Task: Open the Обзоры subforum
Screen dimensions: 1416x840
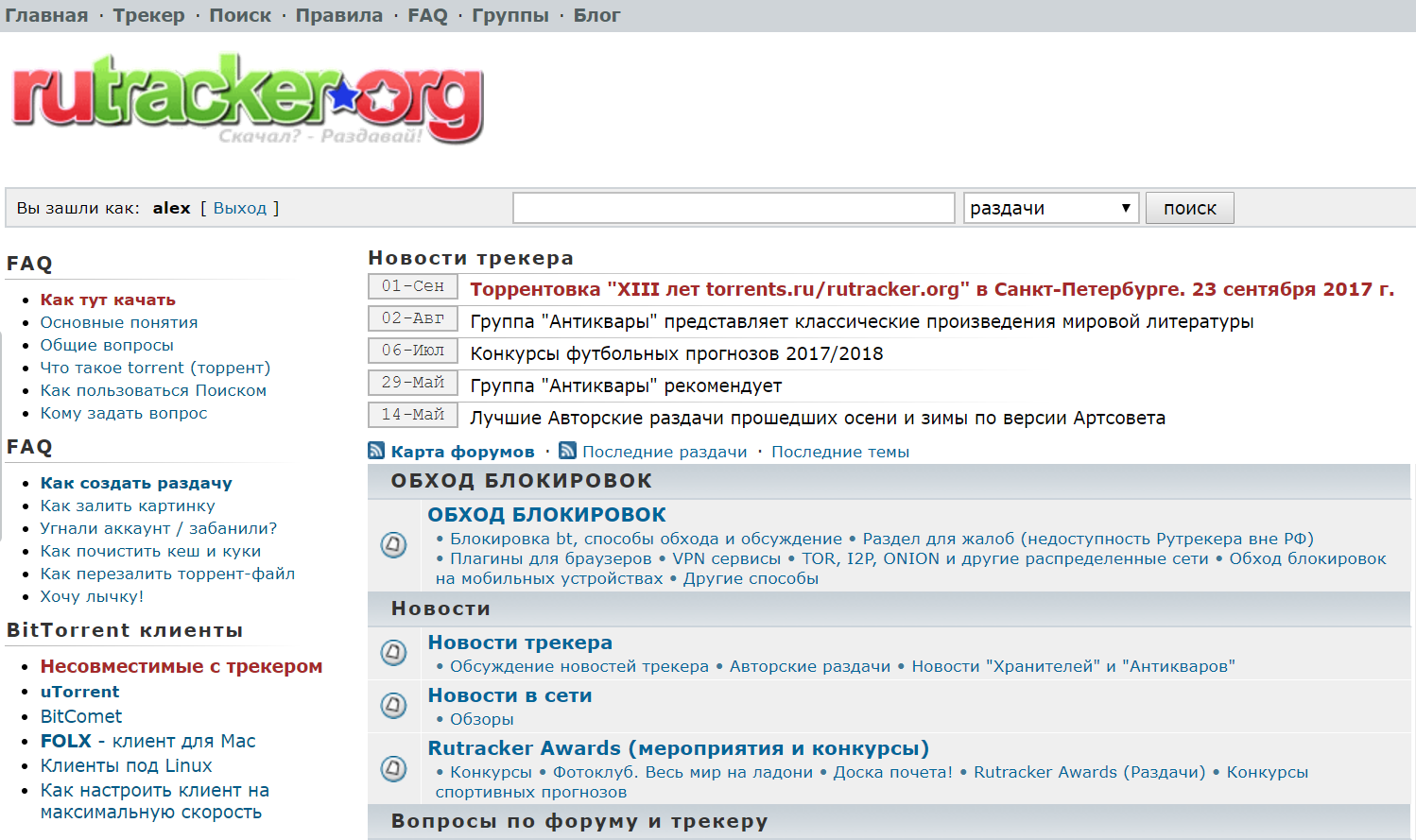Action: point(482,719)
